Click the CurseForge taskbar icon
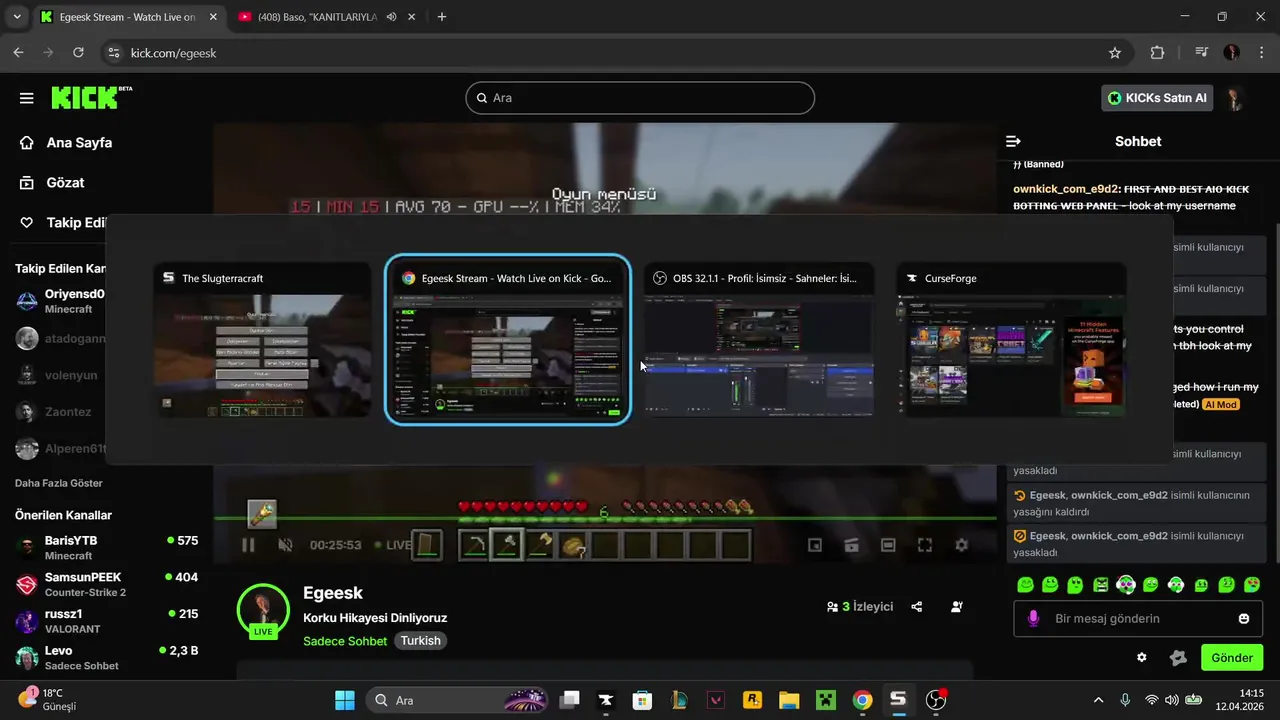Viewport: 1280px width, 720px height. point(605,700)
